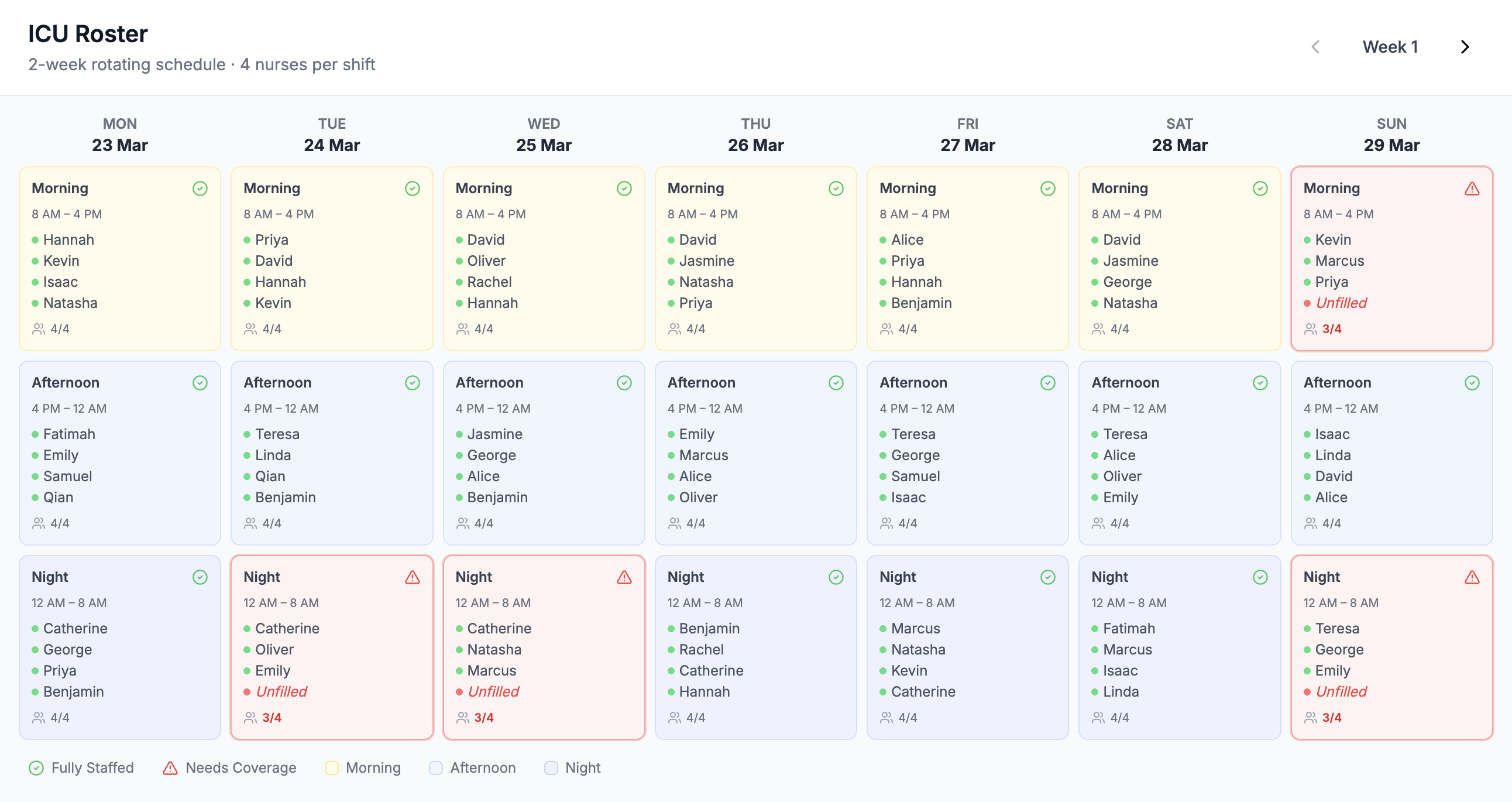Click the checkmark on Saturday Afternoon shift
1512x802 pixels.
tap(1260, 382)
